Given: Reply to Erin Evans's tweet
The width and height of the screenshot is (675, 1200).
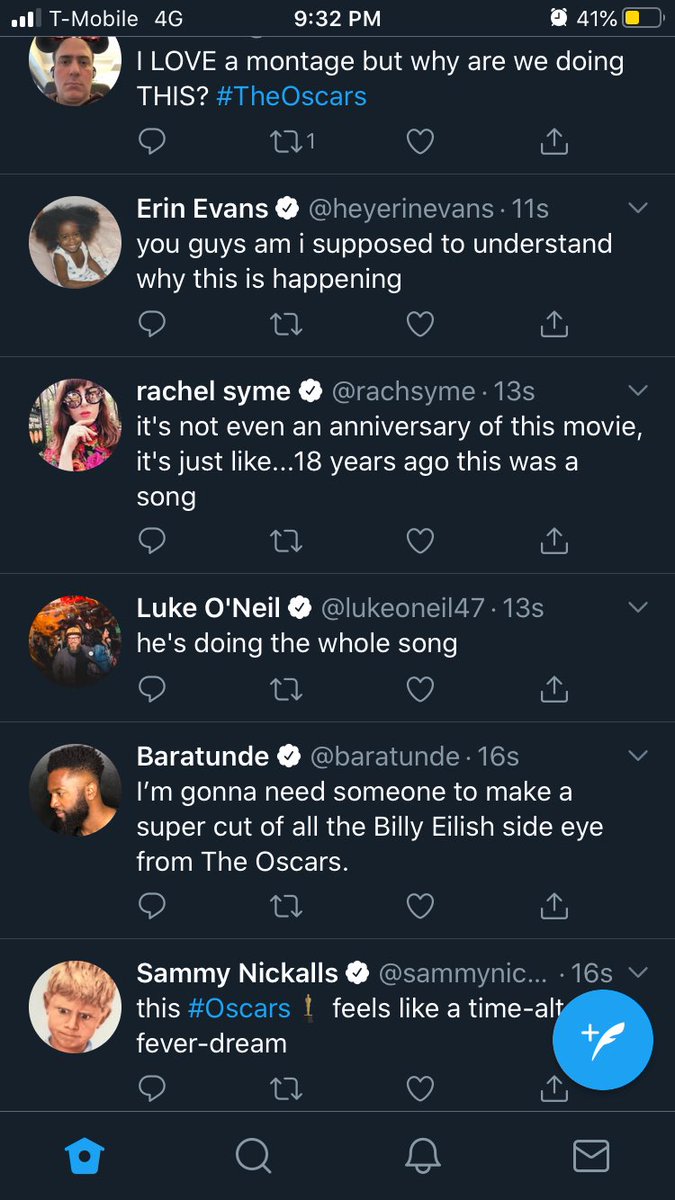Looking at the screenshot, I should tap(151, 324).
